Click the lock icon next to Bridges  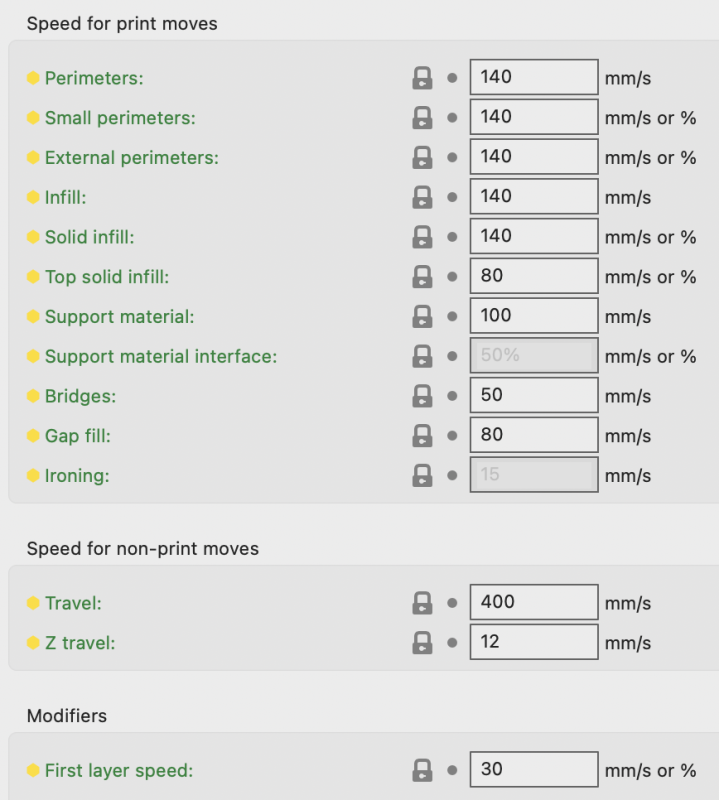click(x=422, y=396)
